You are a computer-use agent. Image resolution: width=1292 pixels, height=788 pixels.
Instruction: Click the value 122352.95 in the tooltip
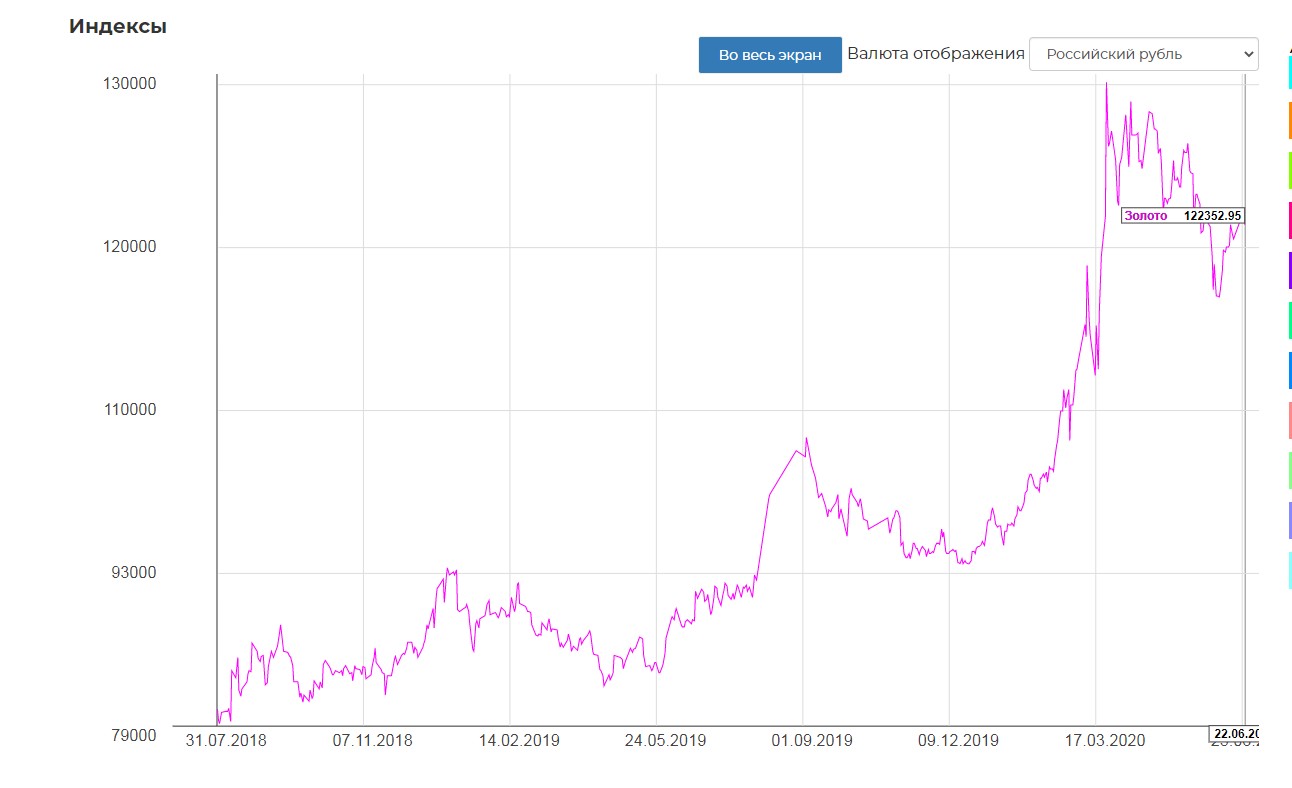tap(1212, 215)
